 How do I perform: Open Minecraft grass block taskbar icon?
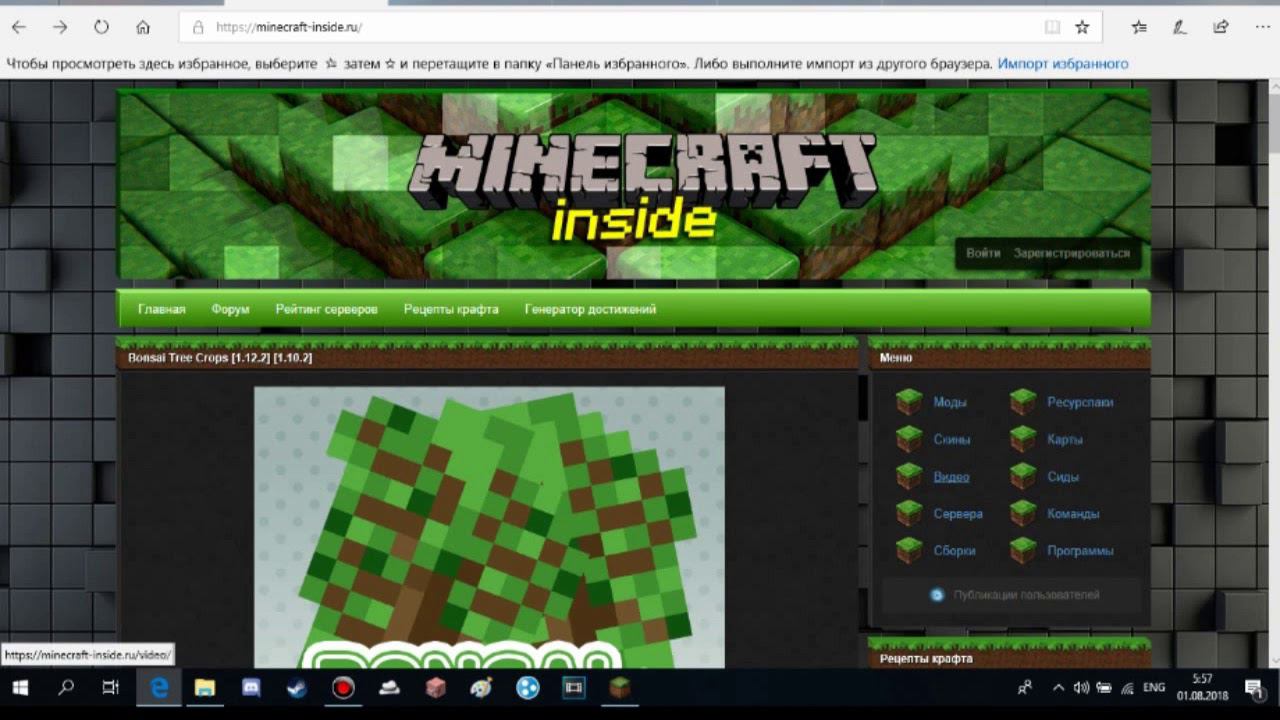(620, 688)
